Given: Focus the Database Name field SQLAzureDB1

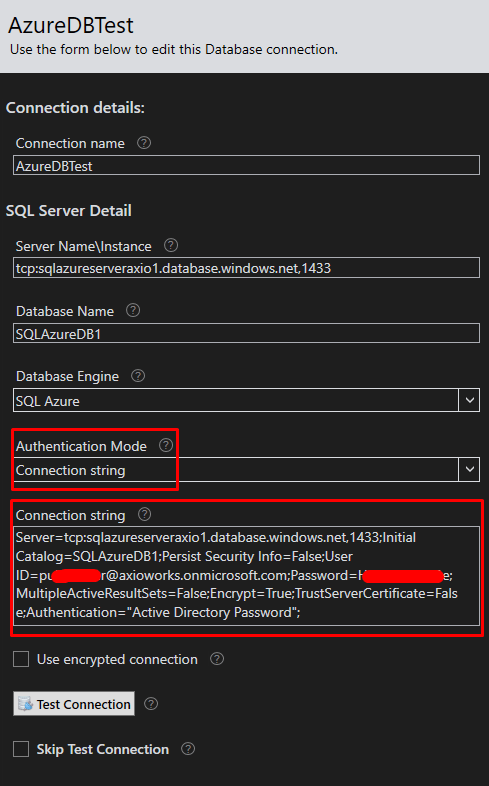Looking at the screenshot, I should point(246,333).
